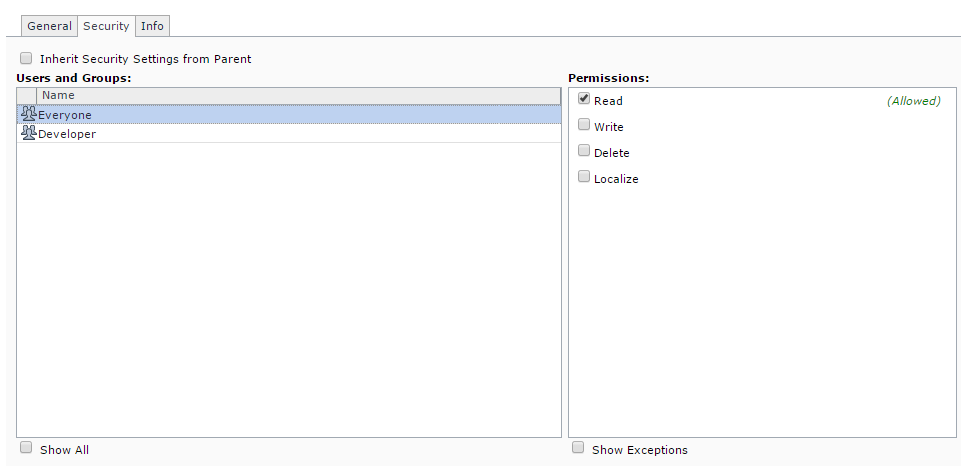
Task: Click the Read permission label
Action: click(608, 101)
